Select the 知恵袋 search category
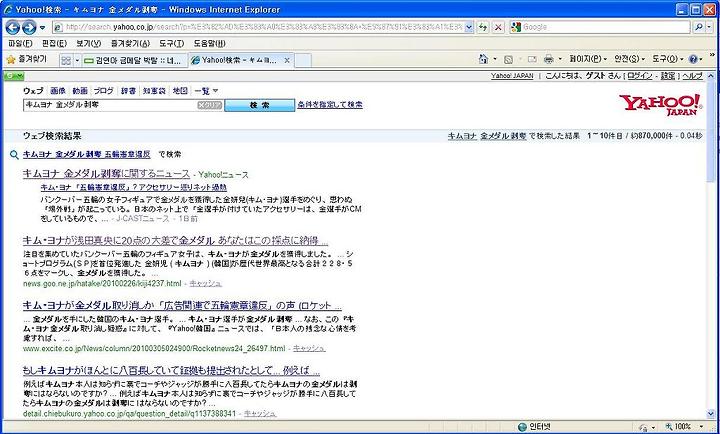 coord(153,91)
